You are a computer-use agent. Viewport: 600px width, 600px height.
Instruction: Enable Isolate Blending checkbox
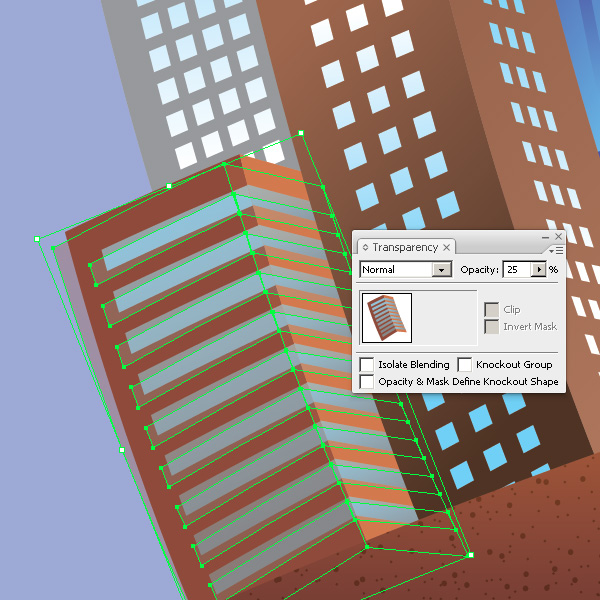[x=367, y=364]
